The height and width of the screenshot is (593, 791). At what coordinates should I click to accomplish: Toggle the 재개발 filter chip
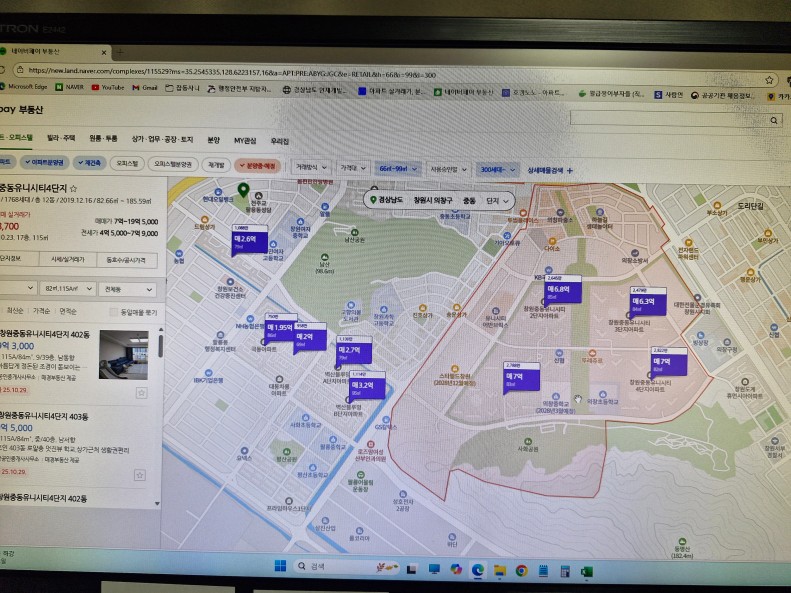pyautogui.click(x=216, y=164)
